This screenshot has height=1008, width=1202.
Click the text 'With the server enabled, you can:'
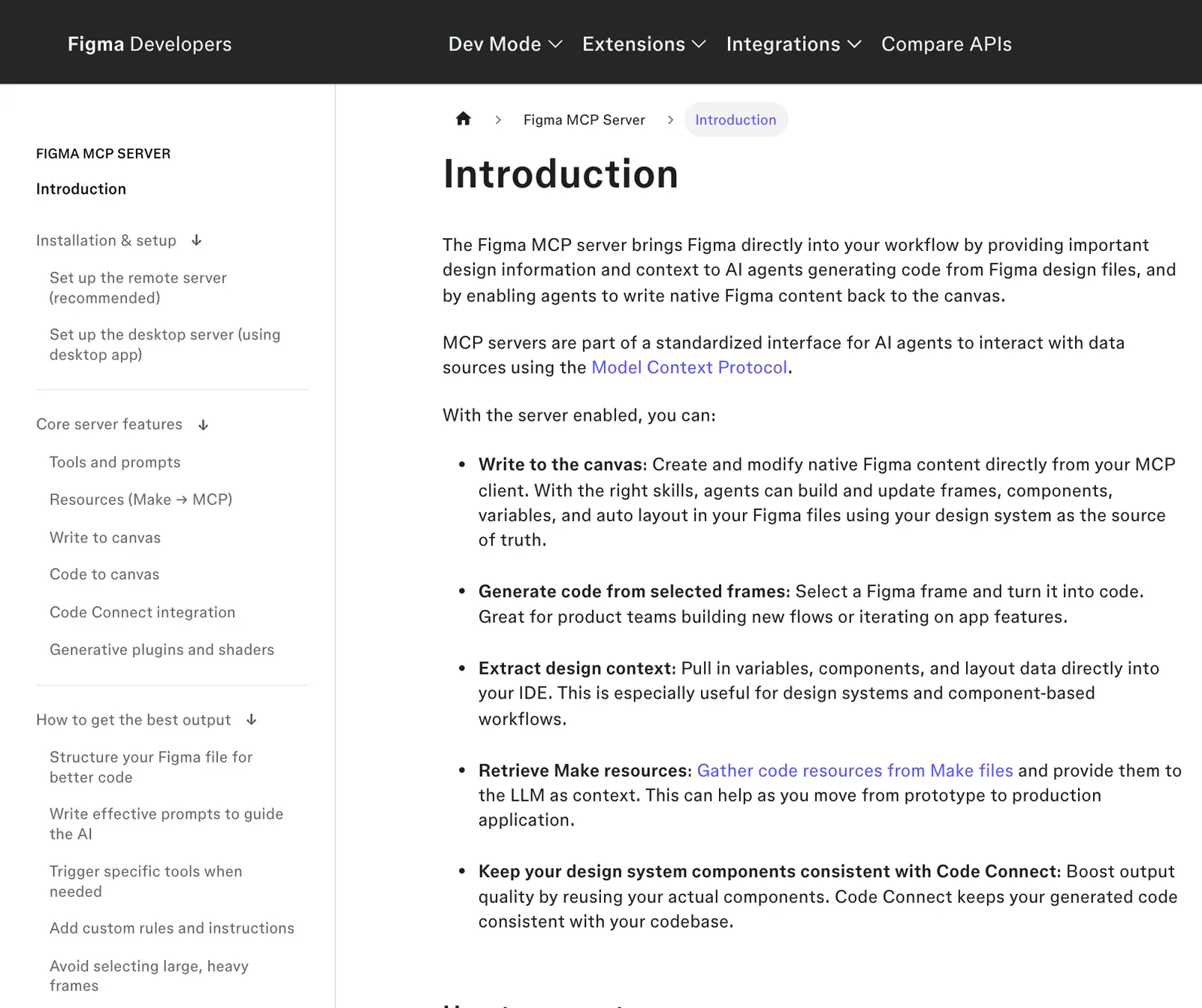click(579, 415)
